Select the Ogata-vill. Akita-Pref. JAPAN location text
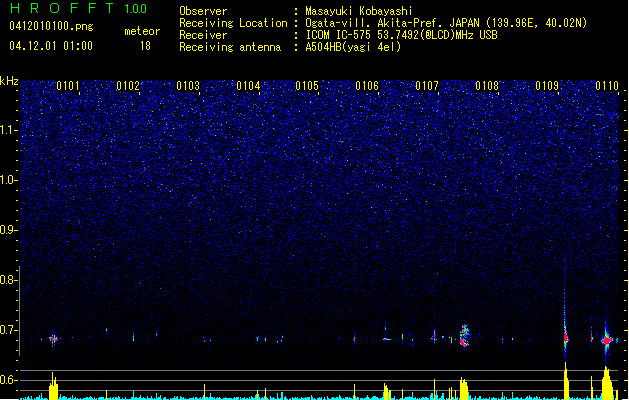 pyautogui.click(x=446, y=23)
